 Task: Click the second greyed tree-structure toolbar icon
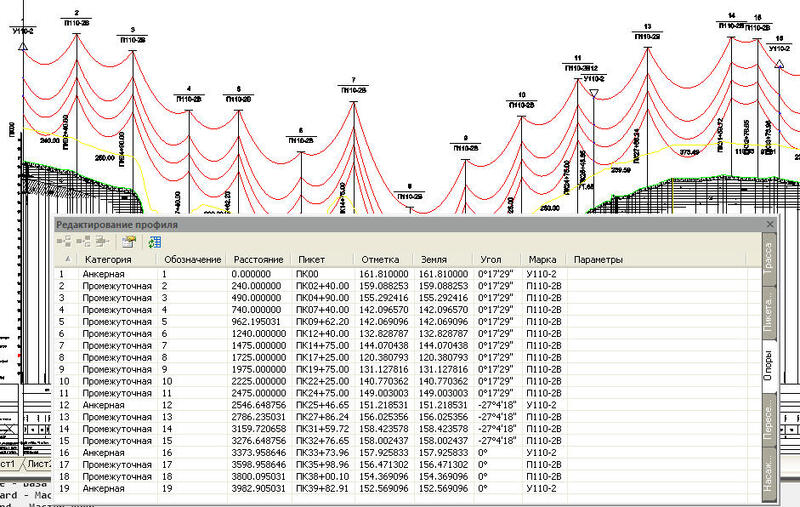pyautogui.click(x=83, y=242)
